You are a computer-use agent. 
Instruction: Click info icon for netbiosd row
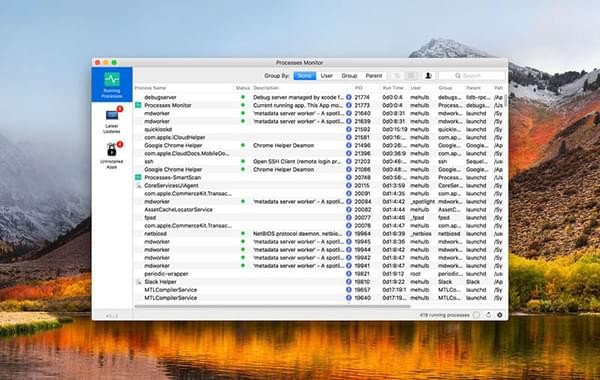(x=349, y=233)
